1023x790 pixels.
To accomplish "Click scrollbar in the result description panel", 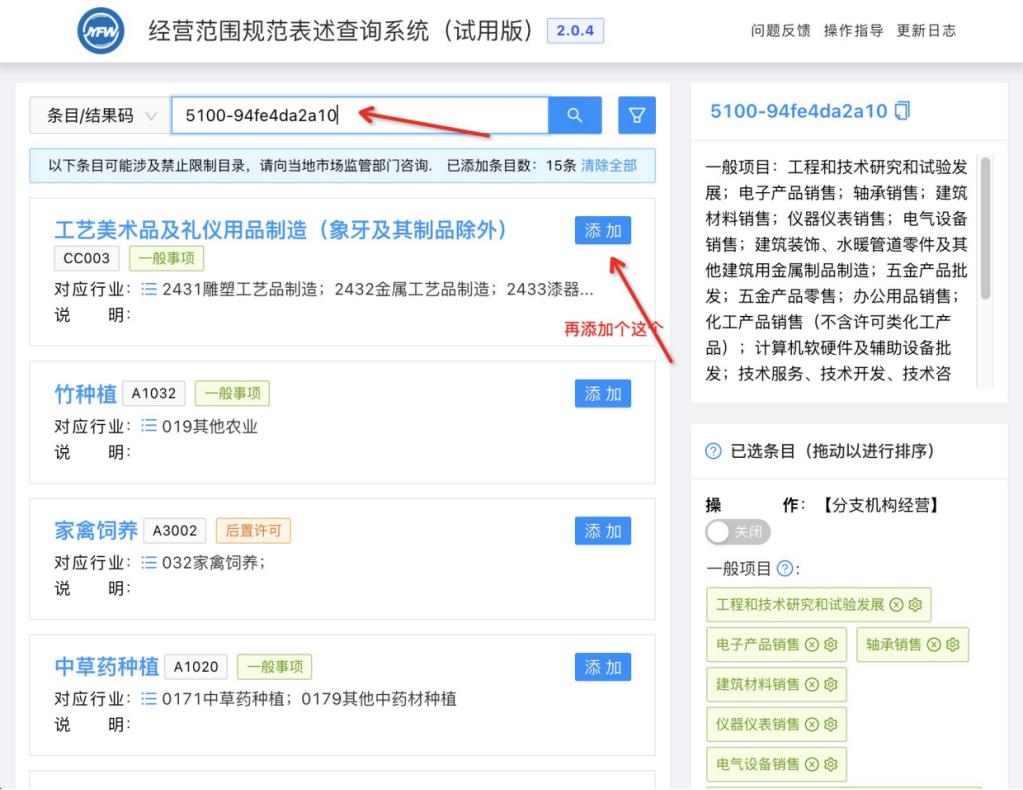I will pos(985,230).
